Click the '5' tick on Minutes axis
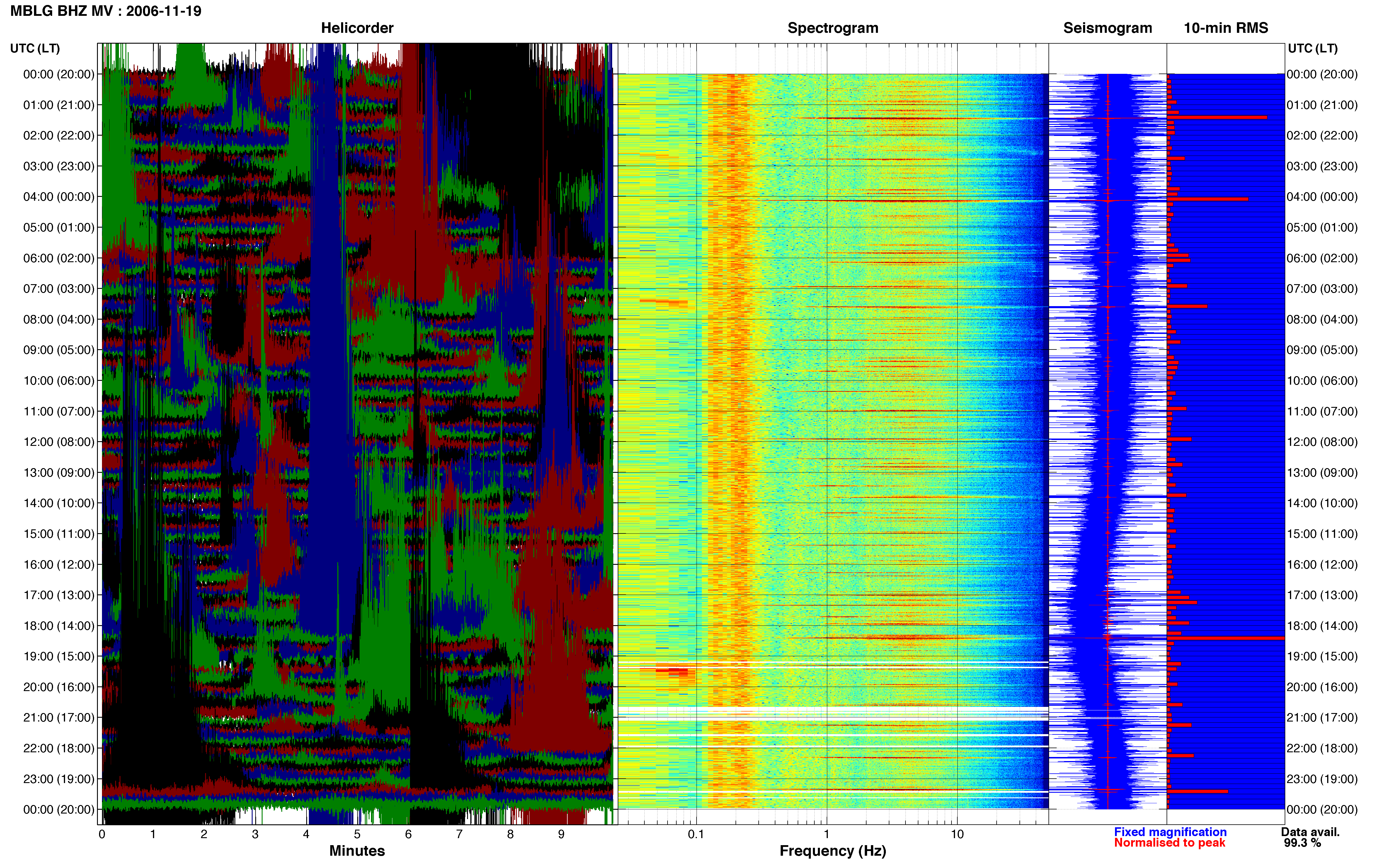Screen dimensions: 1389x868 pos(357,834)
